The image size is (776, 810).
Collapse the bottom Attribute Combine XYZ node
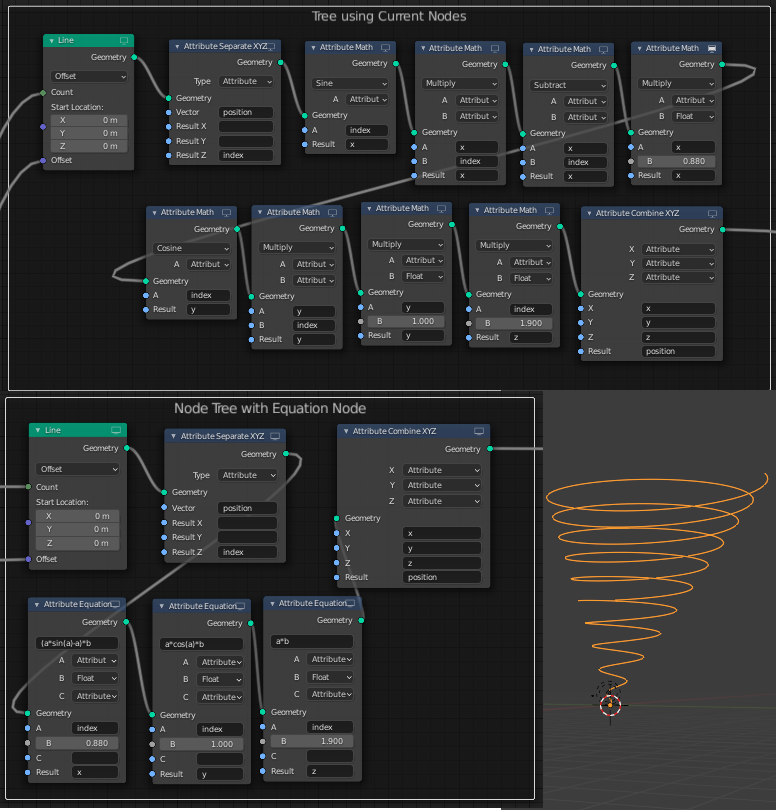pos(346,431)
